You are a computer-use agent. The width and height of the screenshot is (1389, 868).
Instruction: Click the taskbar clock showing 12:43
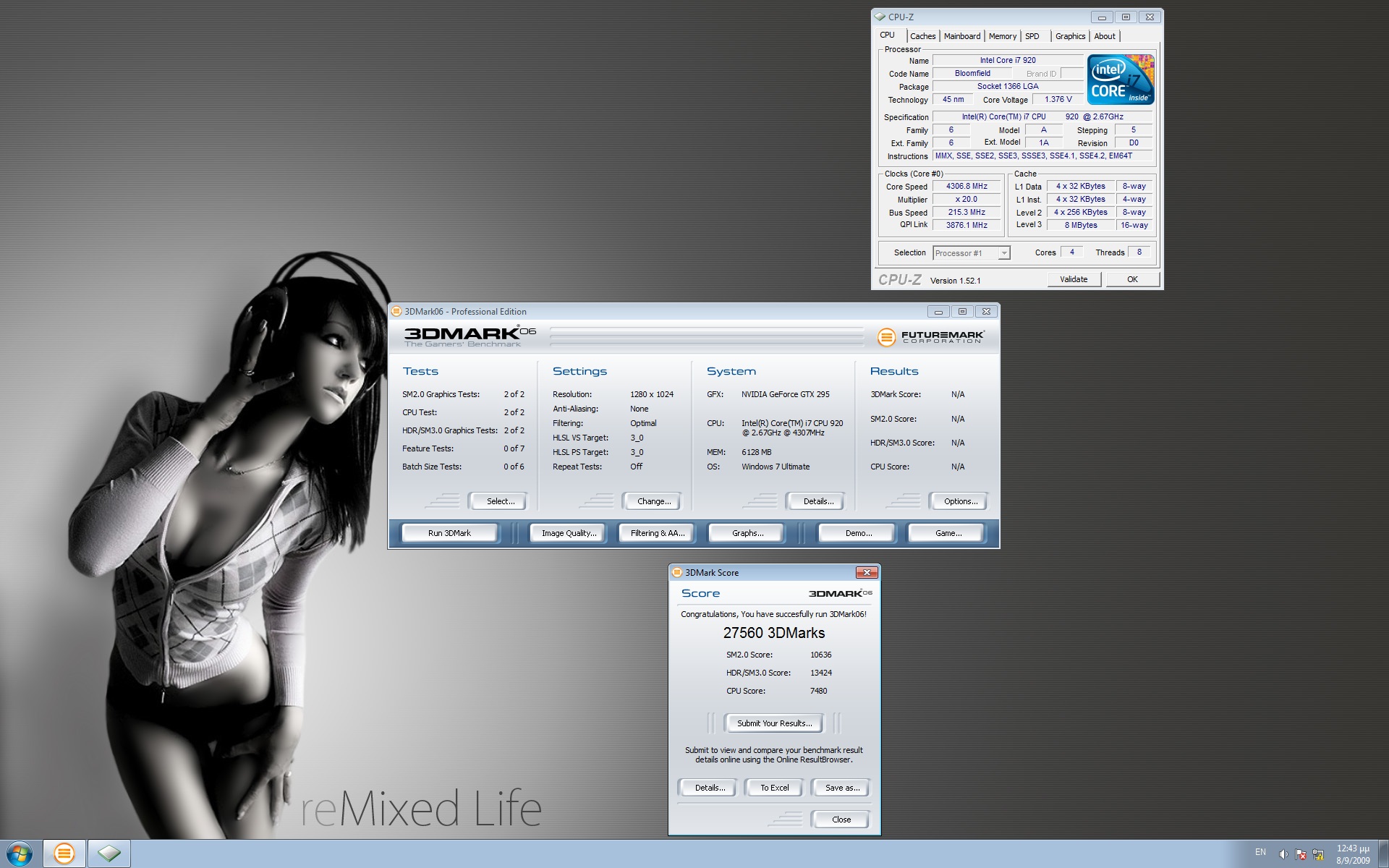[x=1352, y=854]
